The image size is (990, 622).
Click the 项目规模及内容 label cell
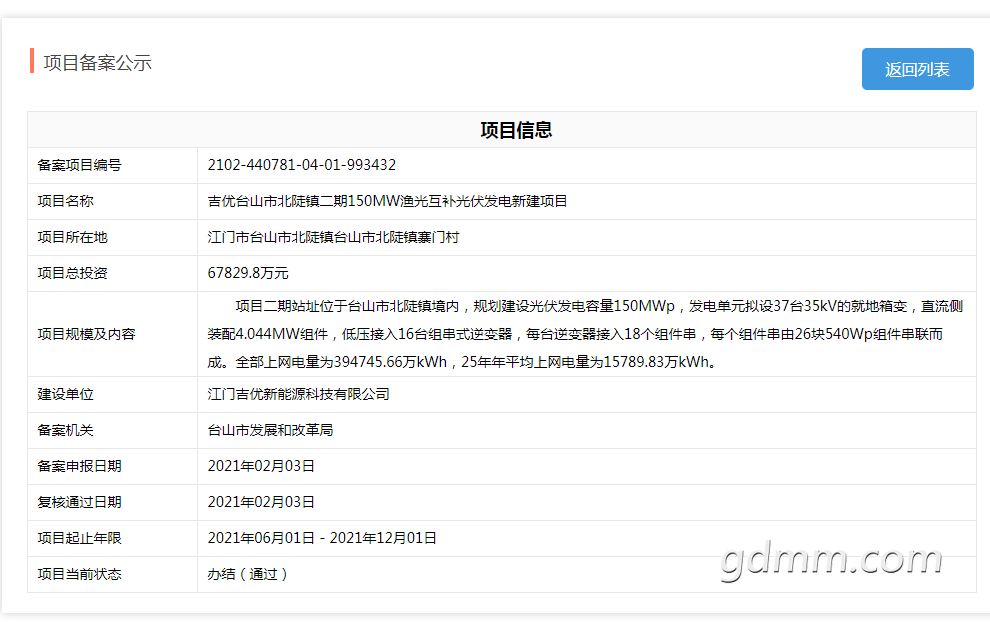click(112, 334)
